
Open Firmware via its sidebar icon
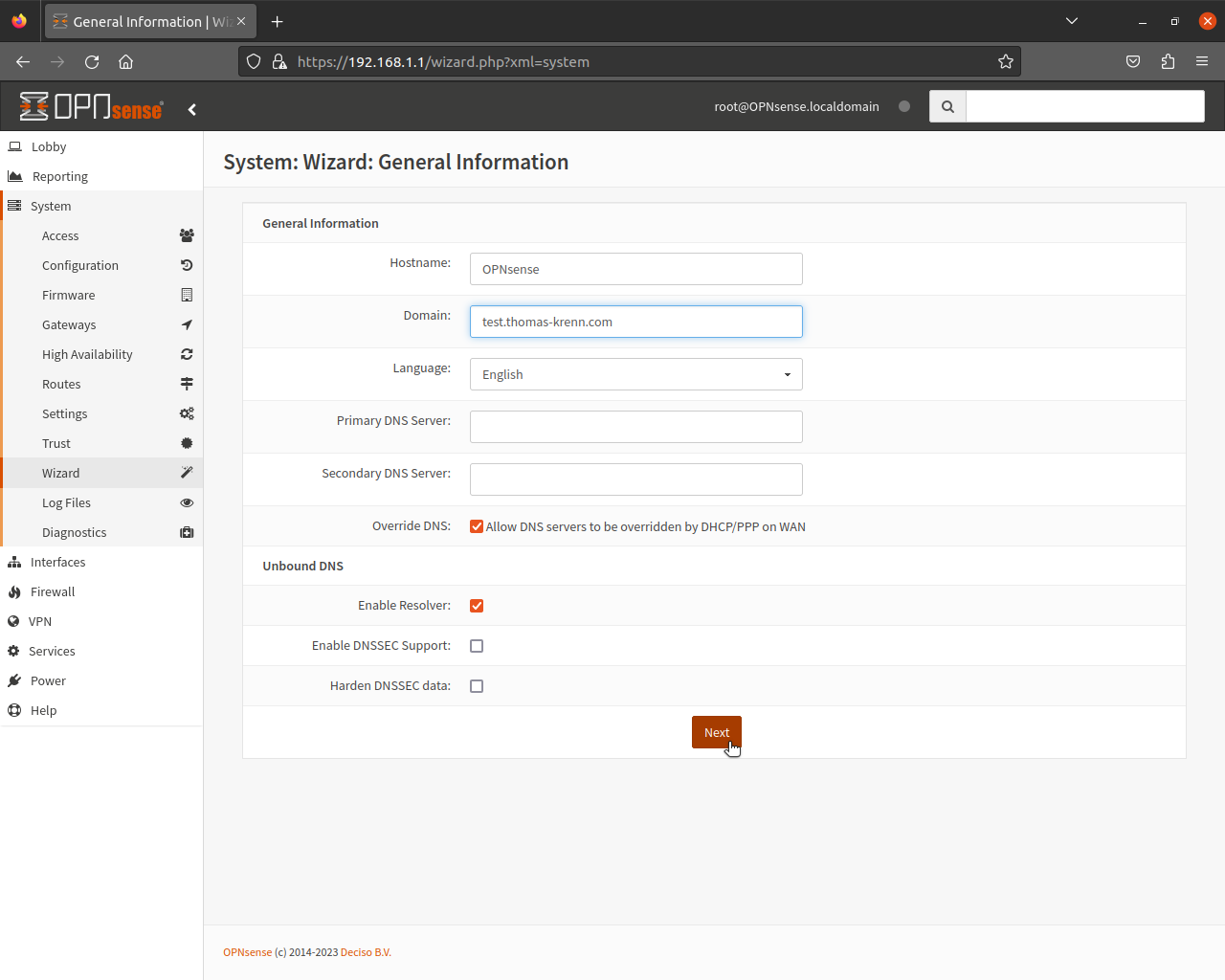coord(187,295)
